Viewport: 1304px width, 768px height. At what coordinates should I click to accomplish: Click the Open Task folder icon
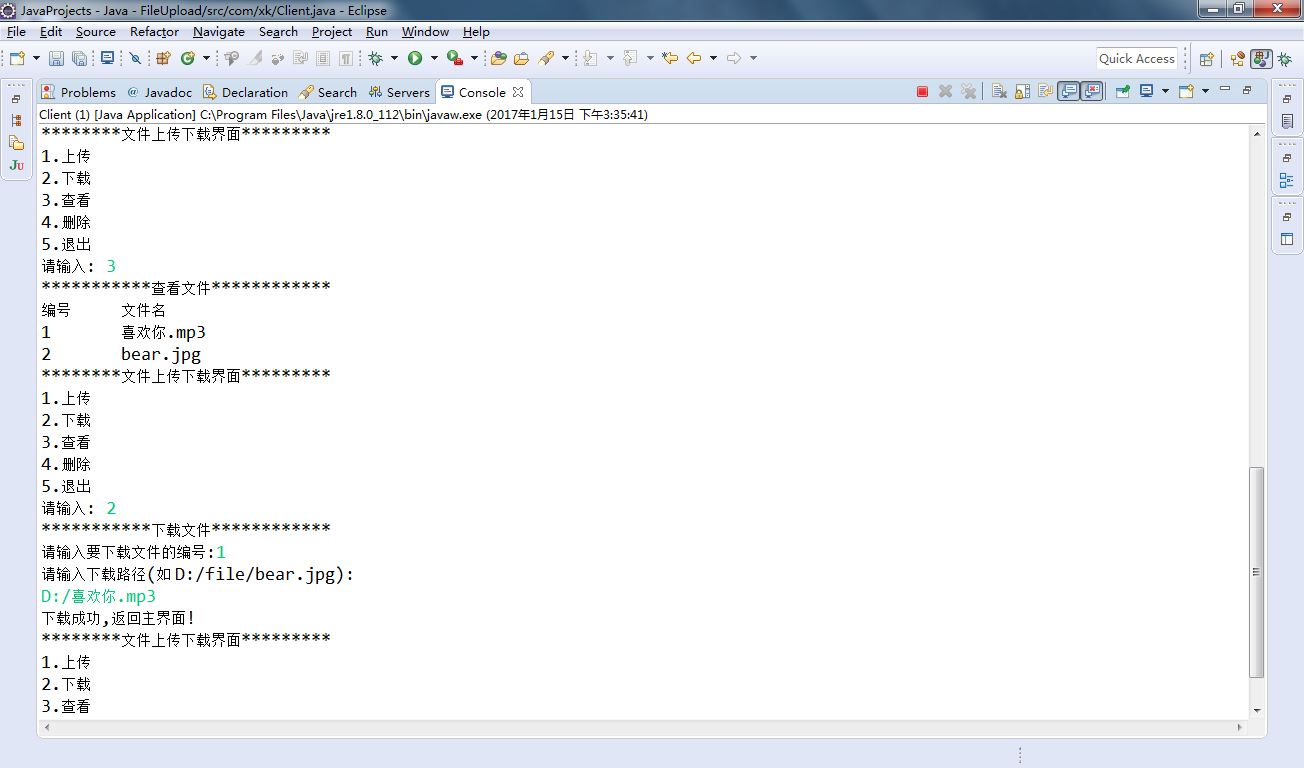(x=521, y=59)
